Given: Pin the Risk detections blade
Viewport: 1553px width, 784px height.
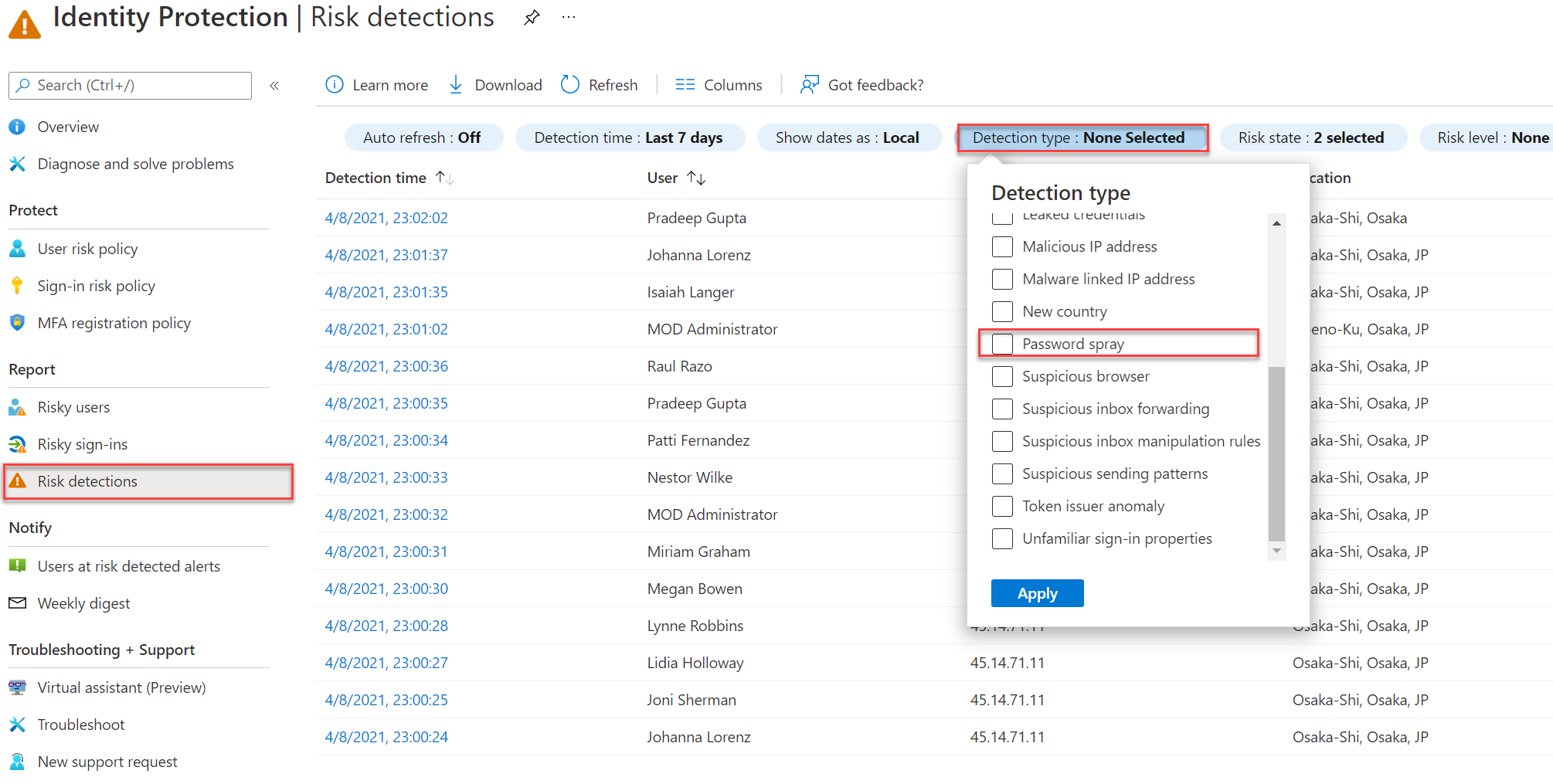Looking at the screenshot, I should (x=532, y=18).
